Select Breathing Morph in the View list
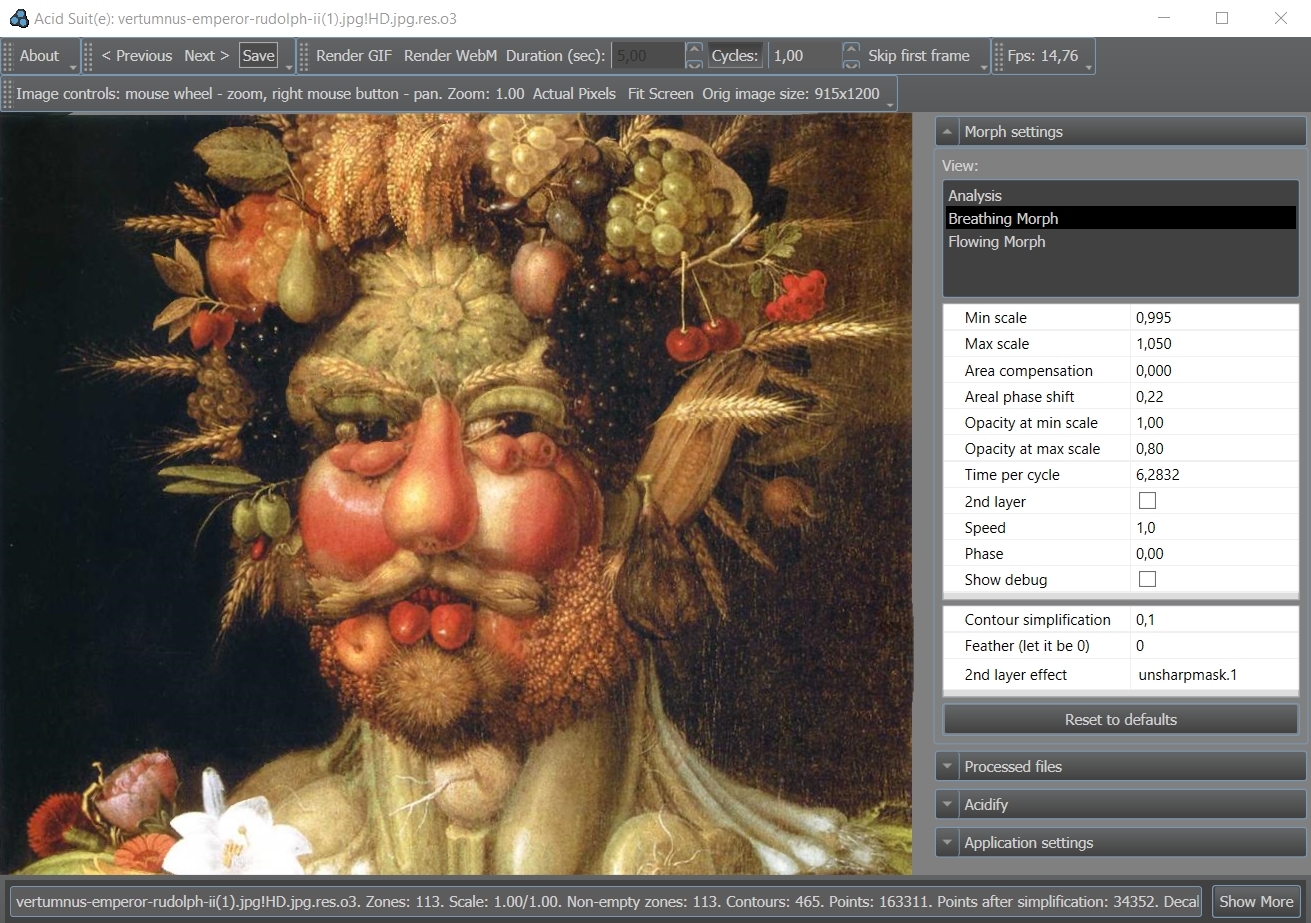The height and width of the screenshot is (923, 1311). [1120, 218]
